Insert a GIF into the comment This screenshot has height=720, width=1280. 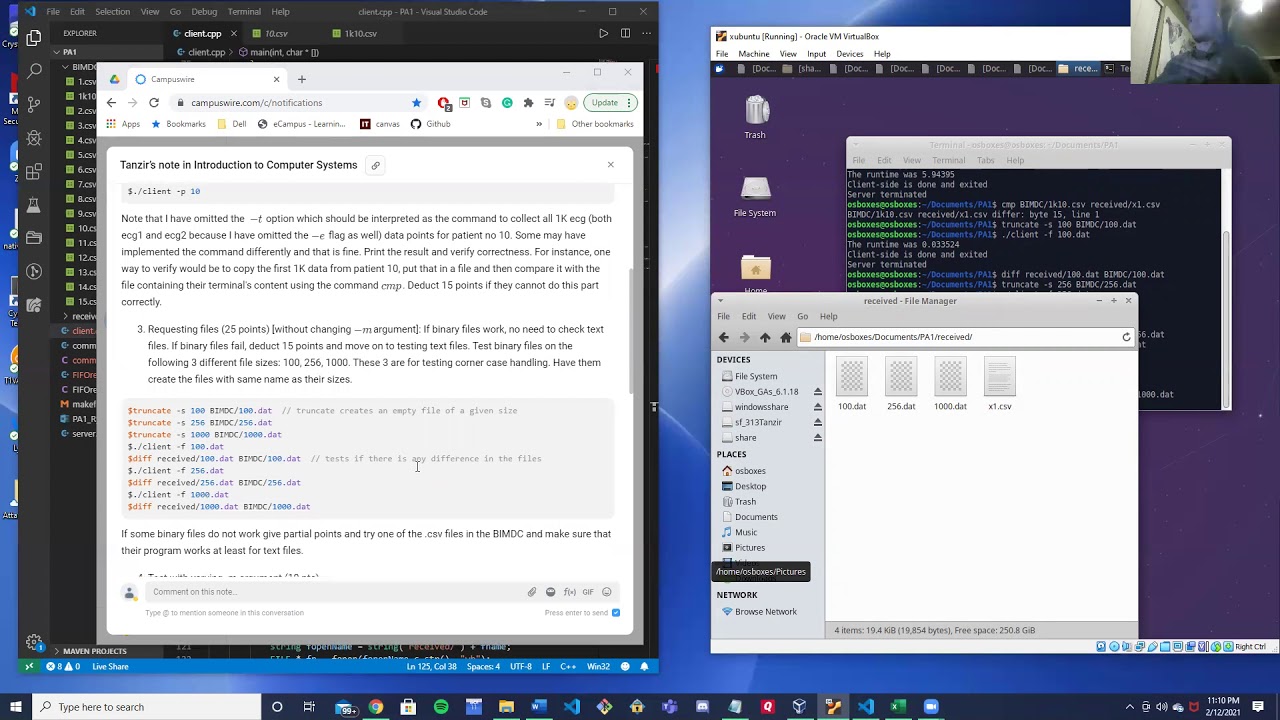tap(588, 592)
